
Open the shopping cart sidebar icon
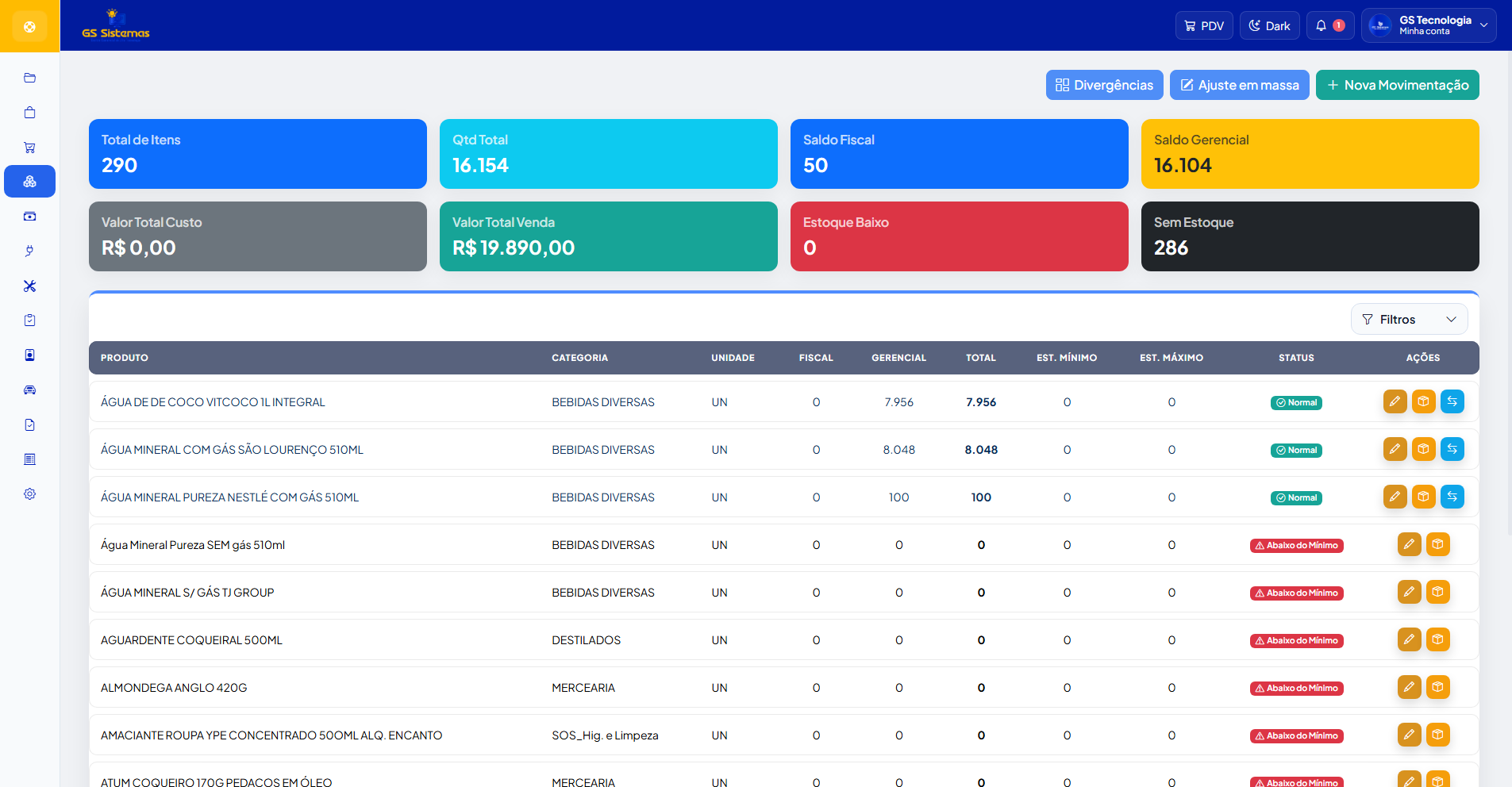tap(29, 148)
